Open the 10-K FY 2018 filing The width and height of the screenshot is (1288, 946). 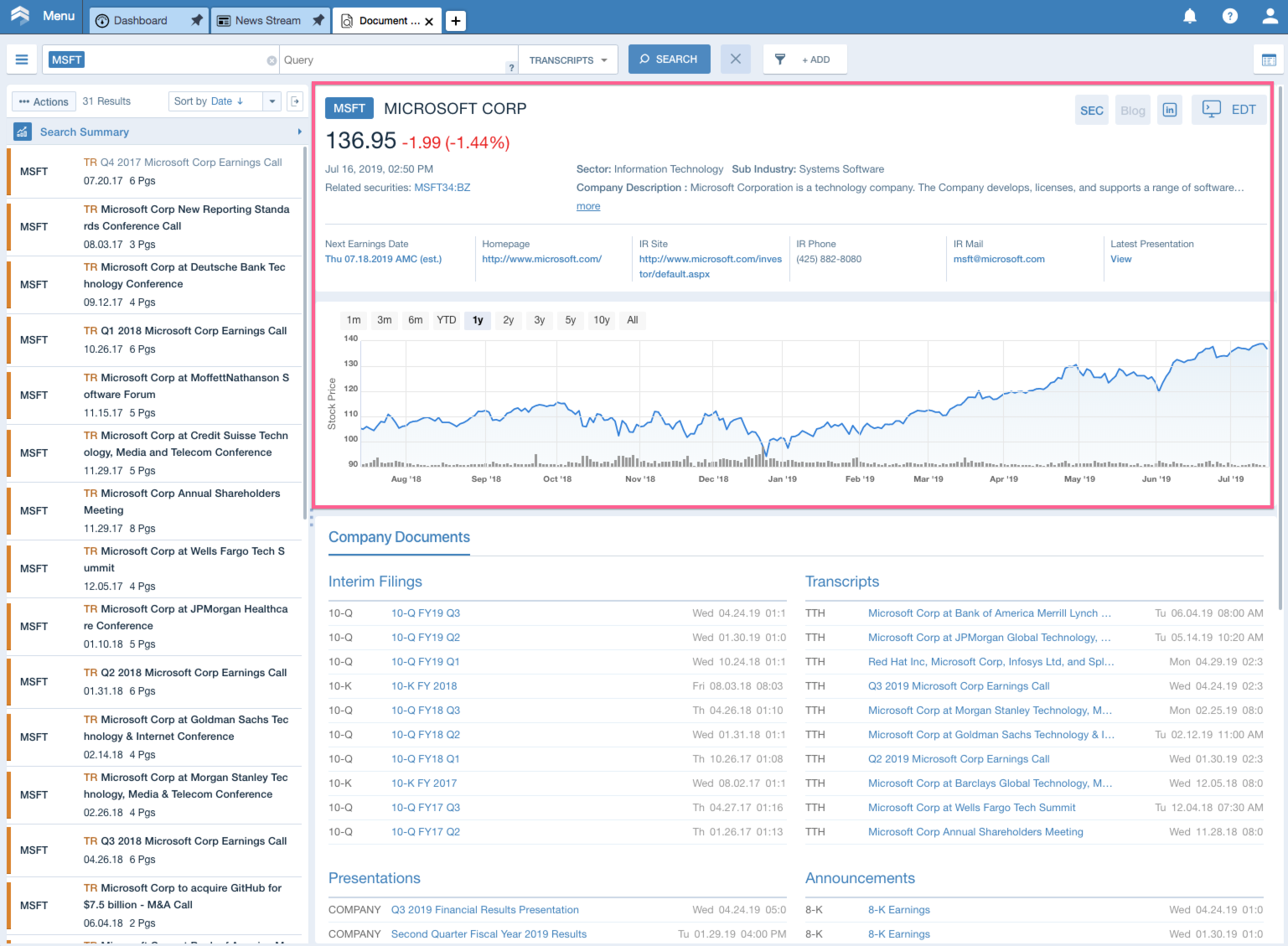pos(424,686)
